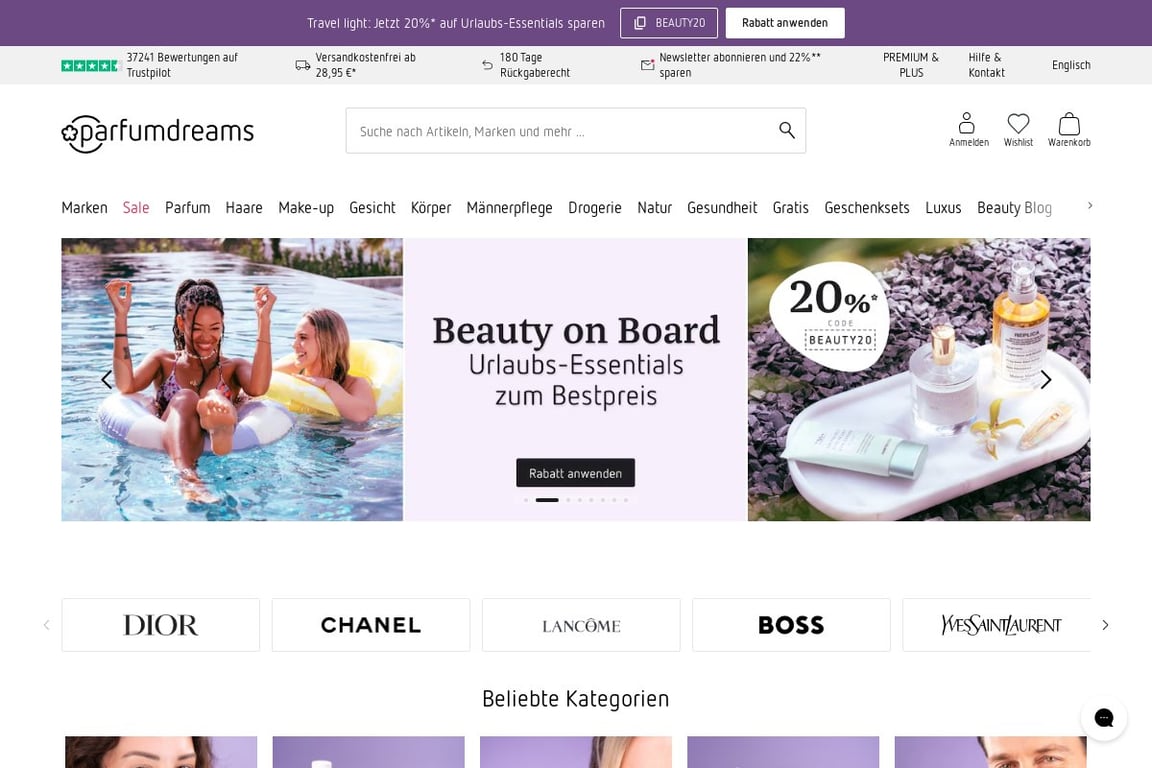Click the Chanel brand logo

pos(370,624)
